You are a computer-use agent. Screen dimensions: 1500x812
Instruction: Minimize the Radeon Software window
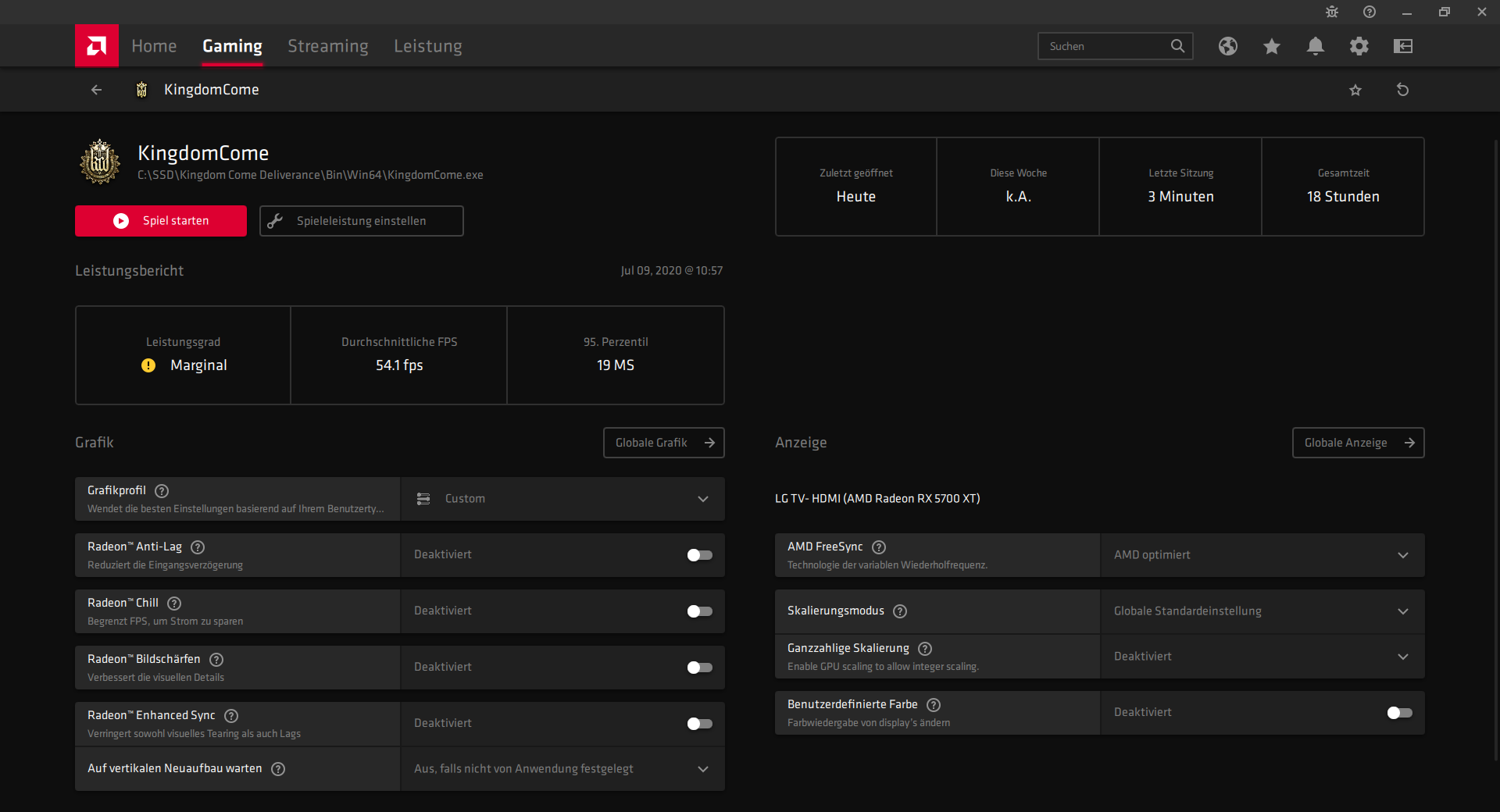(x=1407, y=12)
